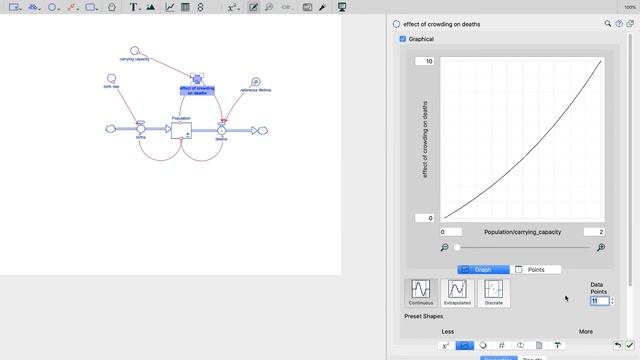Select the Extrapolated curve type
Viewport: 640px width, 360px height.
[457, 292]
